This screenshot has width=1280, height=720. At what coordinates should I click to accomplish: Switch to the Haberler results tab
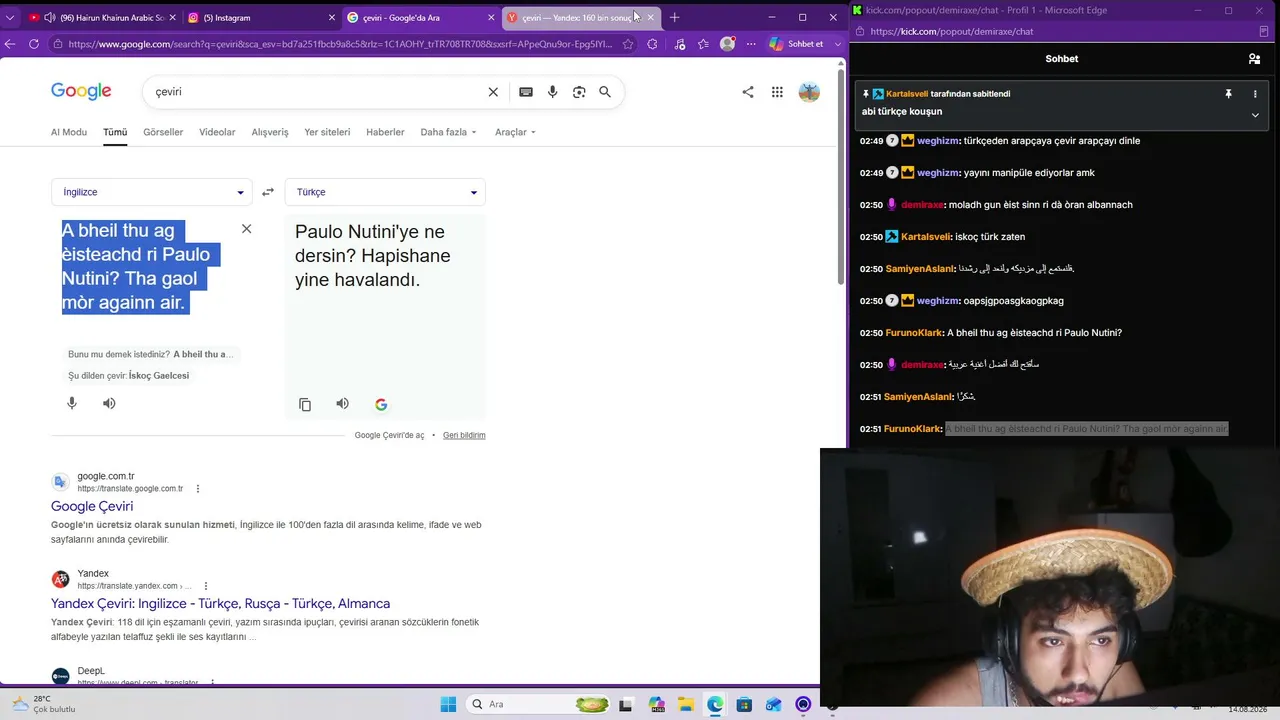point(385,132)
